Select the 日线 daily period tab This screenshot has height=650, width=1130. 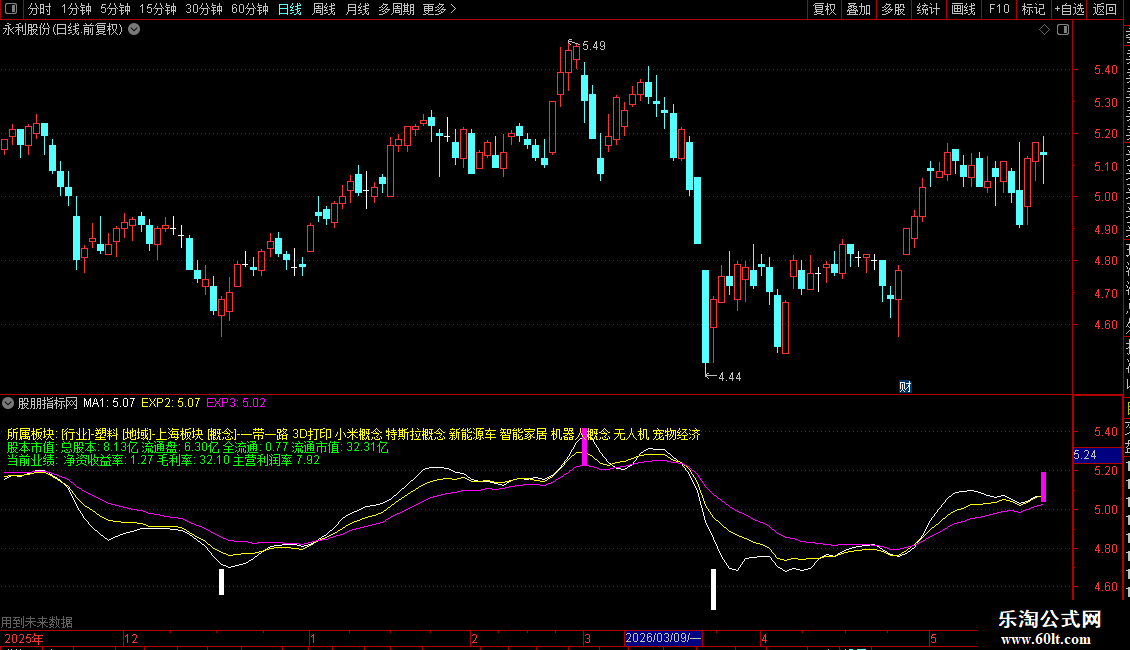pos(290,9)
